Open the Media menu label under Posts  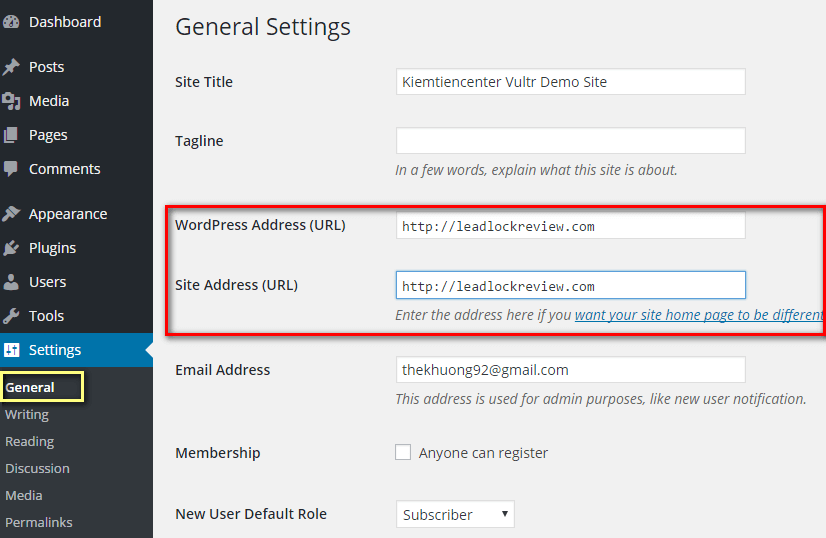49,101
